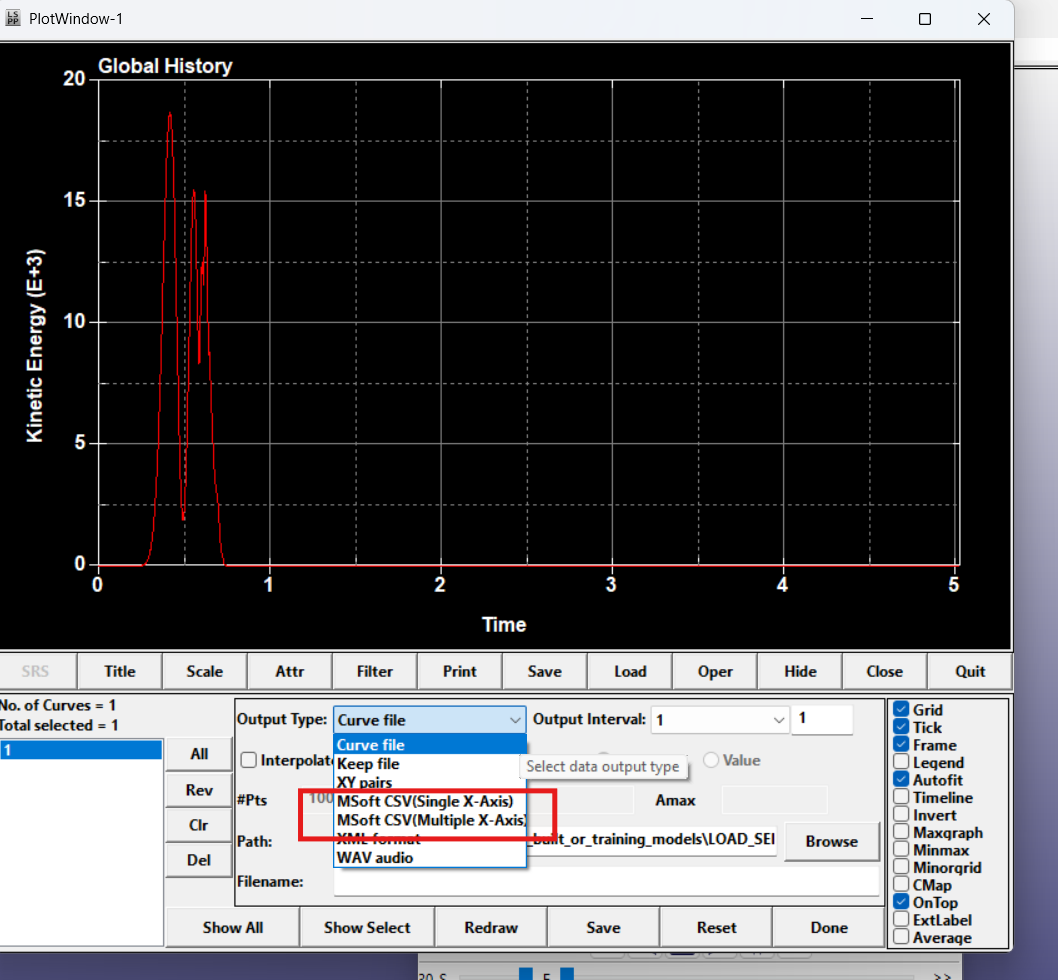This screenshot has width=1058, height=980.
Task: Choose XY pairs output type
Action: coord(365,782)
